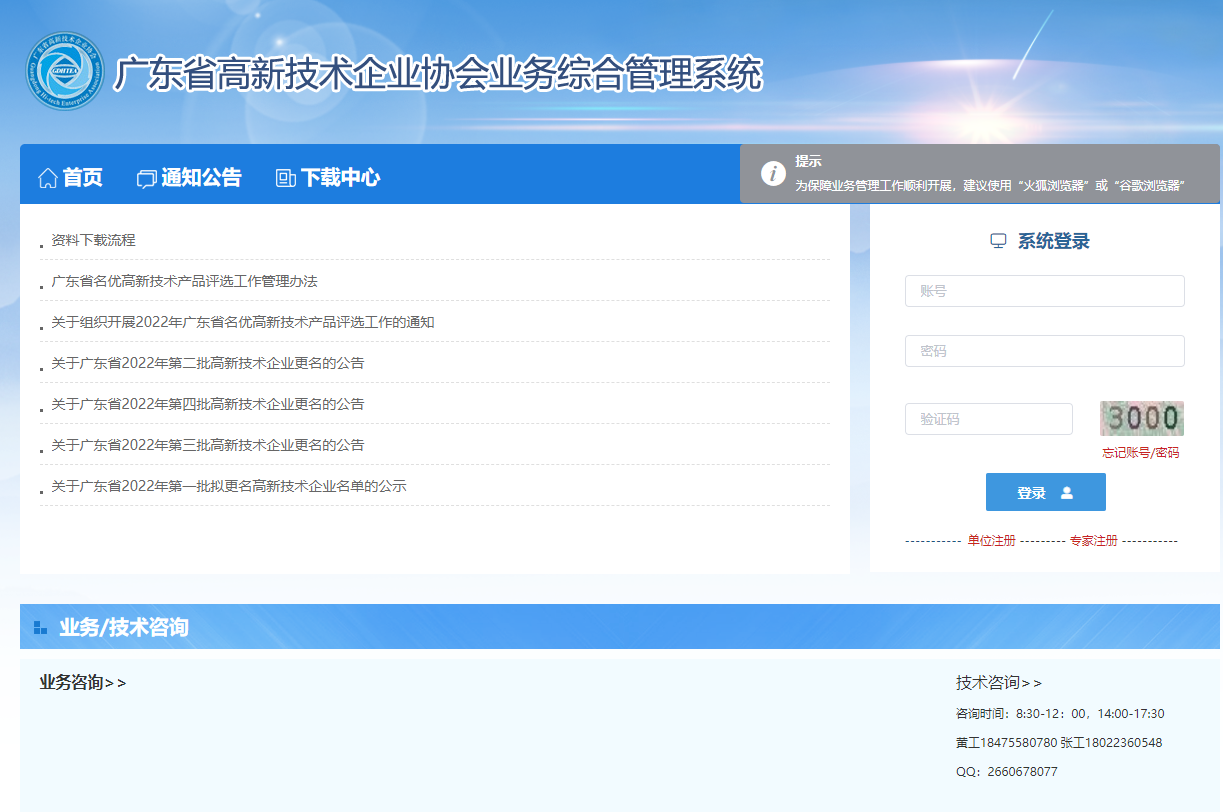The image size is (1223, 812).
Task: Open 2022年第一批拟更名高新技术企业名单的公示
Action: [229, 486]
